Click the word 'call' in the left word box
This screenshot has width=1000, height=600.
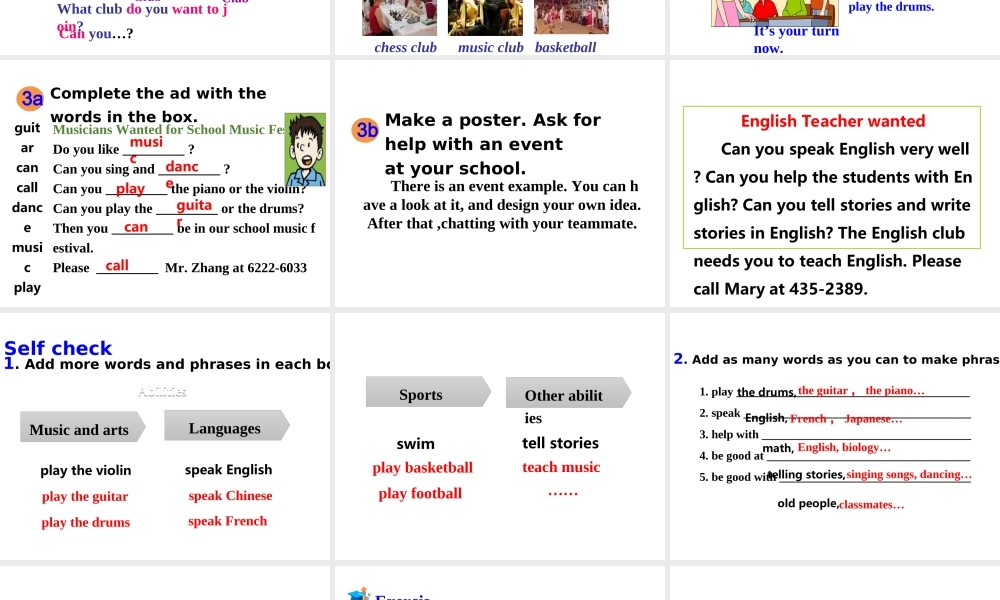[x=27, y=188]
